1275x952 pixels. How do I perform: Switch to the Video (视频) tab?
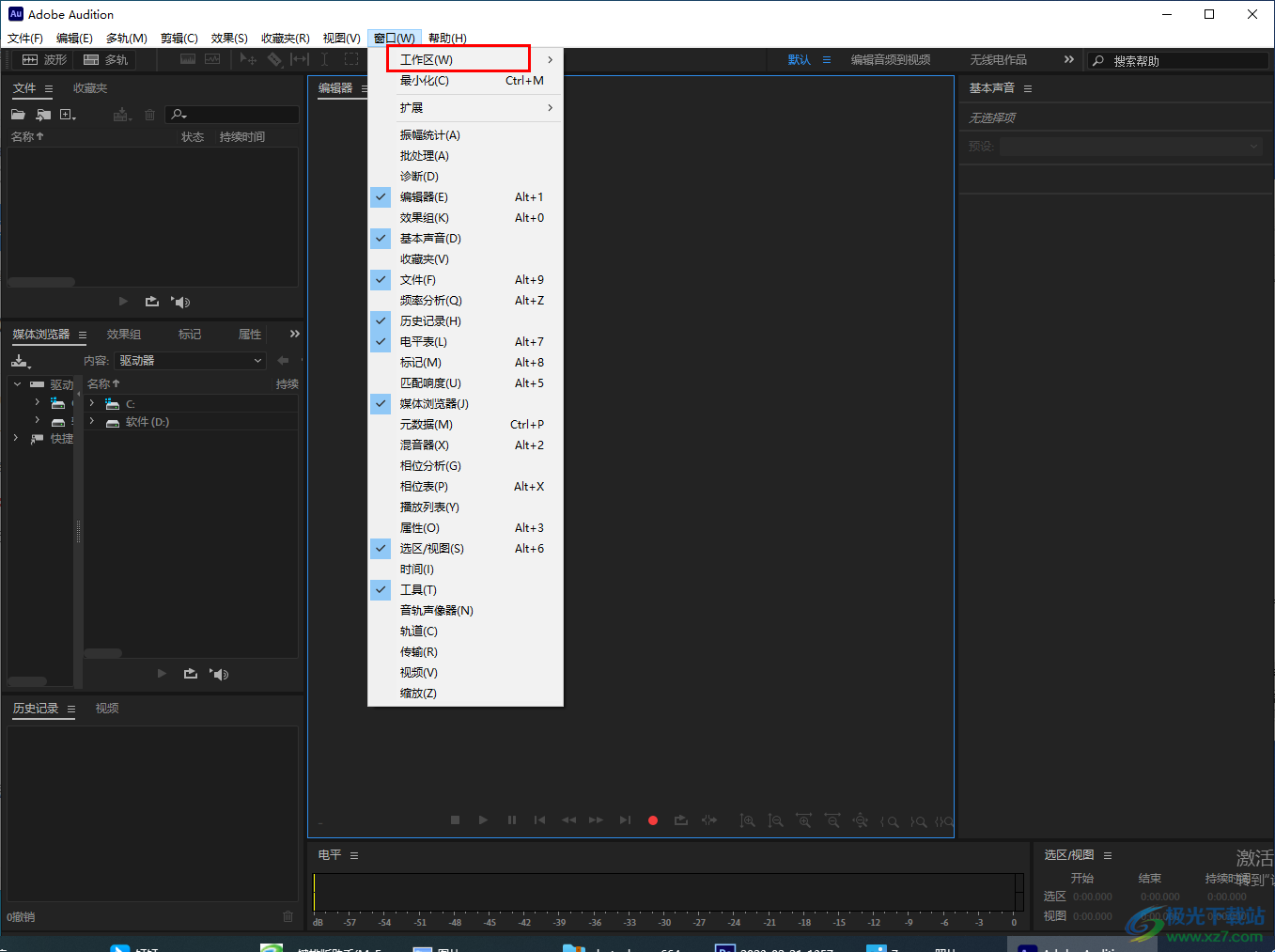pyautogui.click(x=107, y=709)
